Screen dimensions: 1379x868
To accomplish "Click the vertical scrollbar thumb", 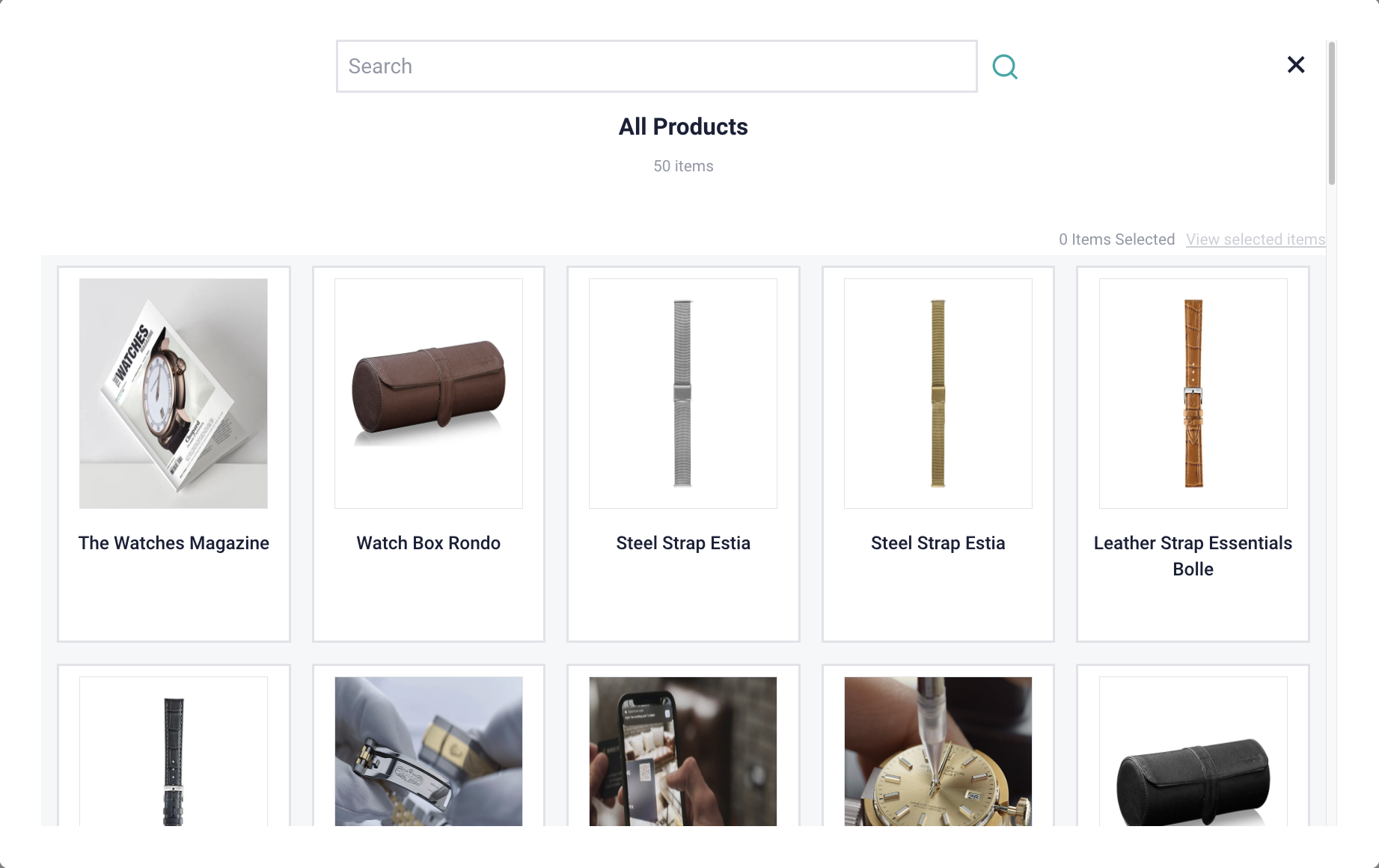I will (x=1331, y=113).
